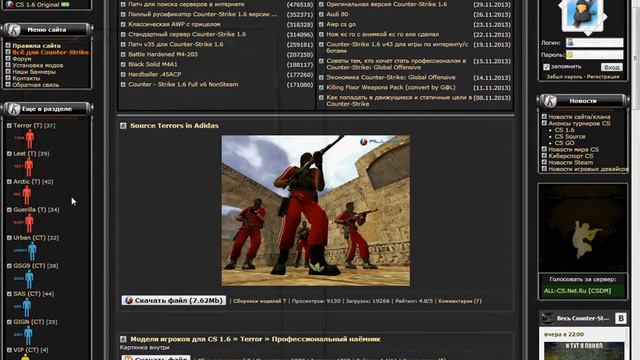This screenshot has width=640, height=360.
Task: Open Комментарии (7) link
Action: click(x=460, y=301)
